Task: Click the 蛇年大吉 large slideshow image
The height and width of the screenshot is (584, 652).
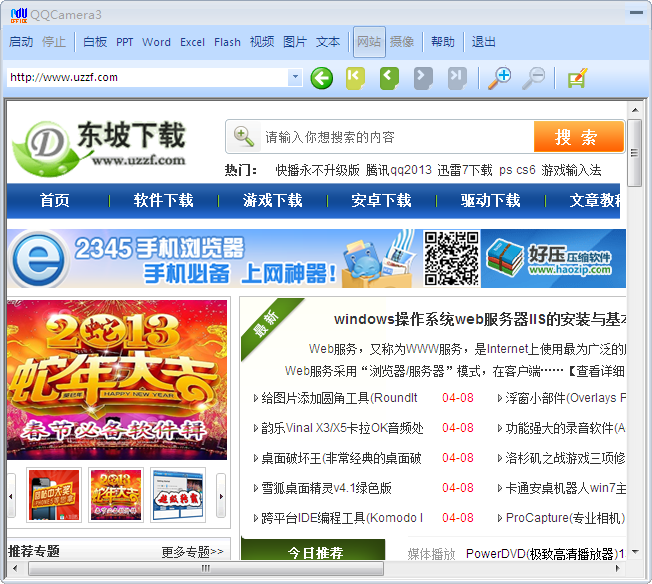Action: pos(117,379)
